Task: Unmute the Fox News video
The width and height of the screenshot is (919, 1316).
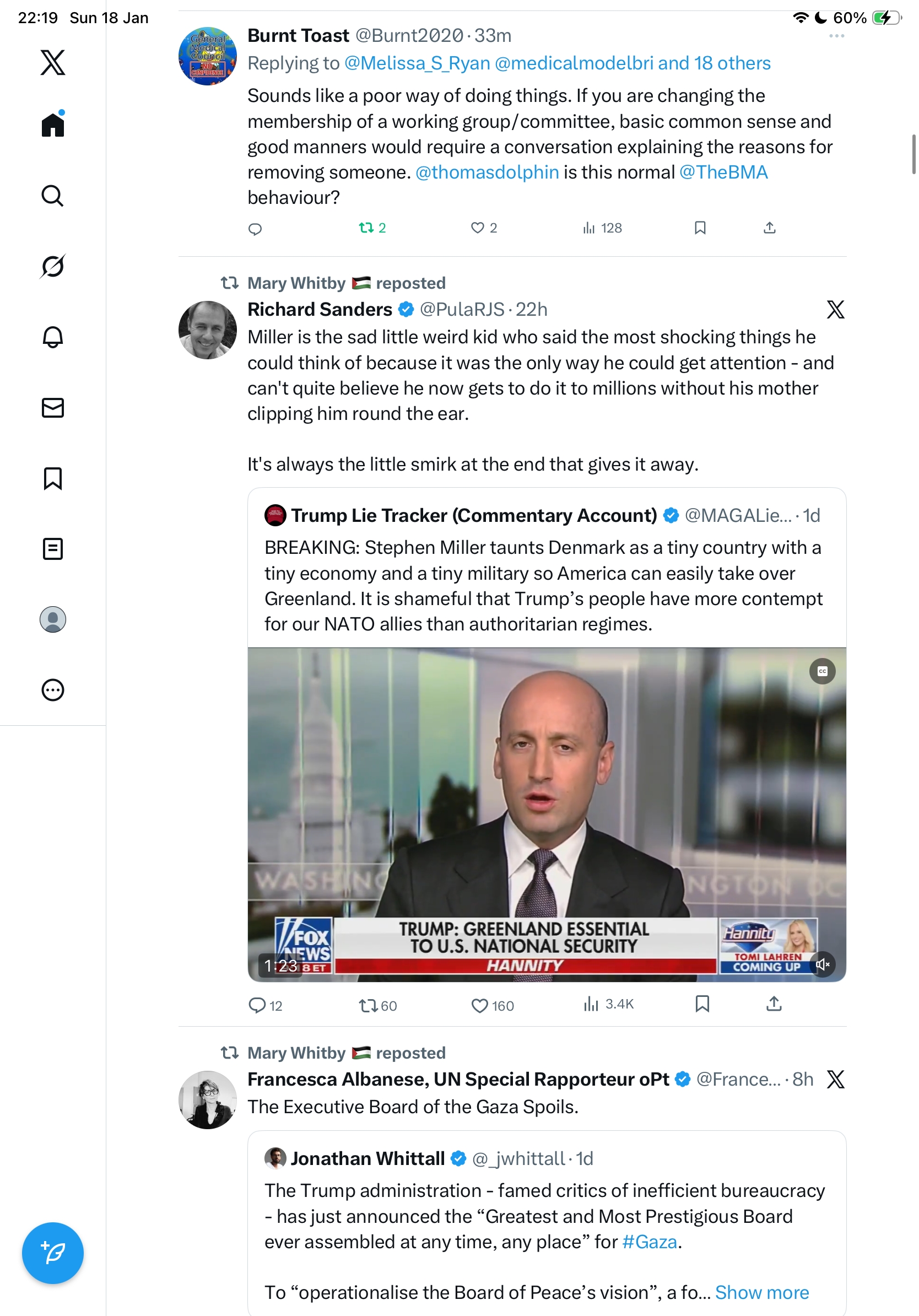Action: pos(823,964)
